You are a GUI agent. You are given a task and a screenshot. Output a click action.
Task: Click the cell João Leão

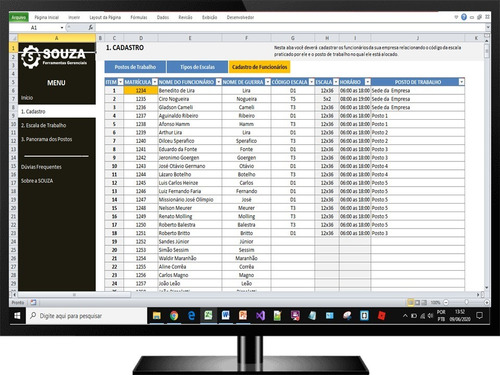tap(190, 283)
